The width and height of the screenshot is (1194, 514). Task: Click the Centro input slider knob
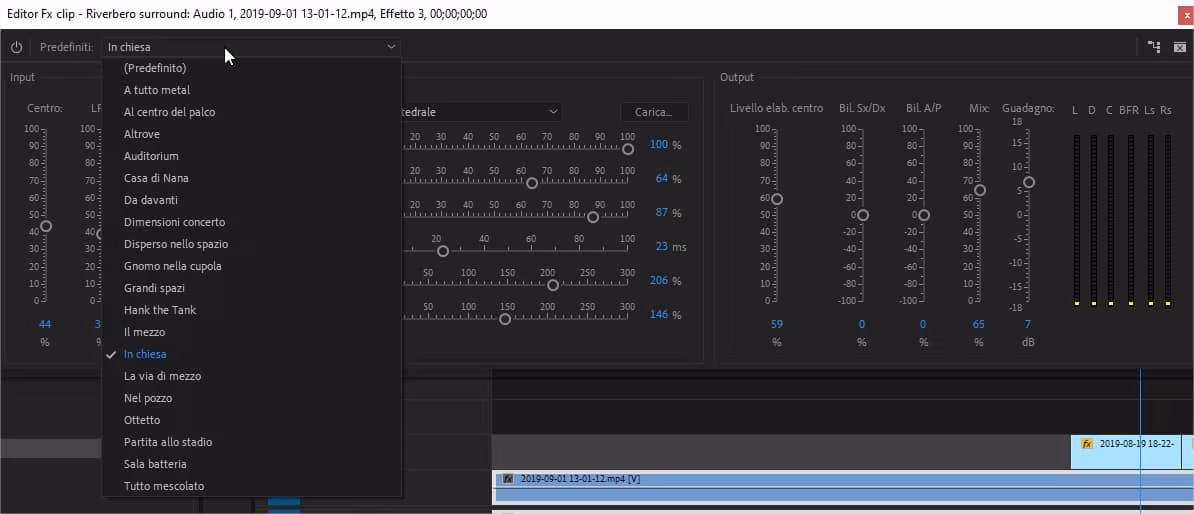point(46,226)
